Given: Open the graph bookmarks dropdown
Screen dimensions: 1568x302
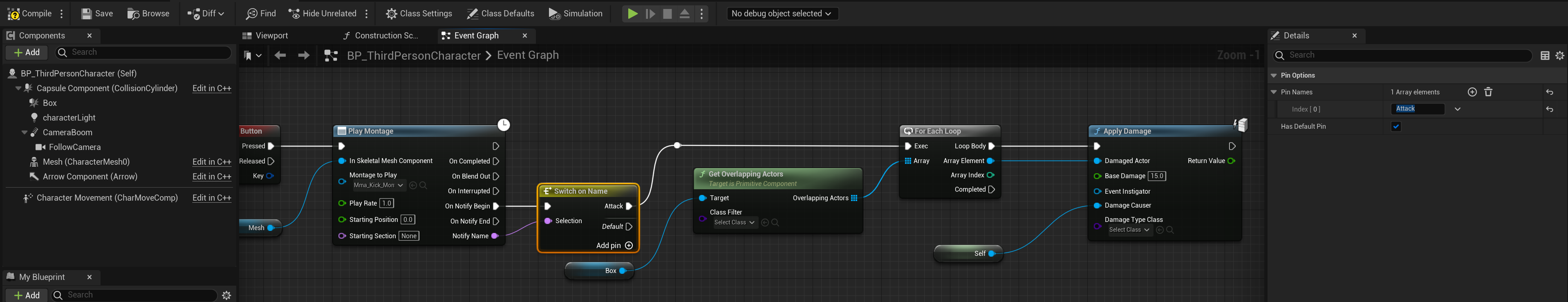Looking at the screenshot, I should 253,56.
